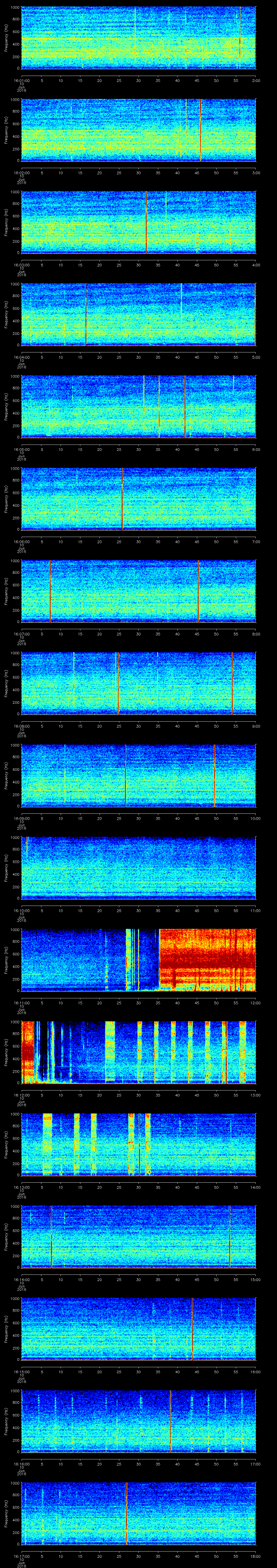
Task: Click the '16:06:00' start time label
Action: (x=21, y=542)
